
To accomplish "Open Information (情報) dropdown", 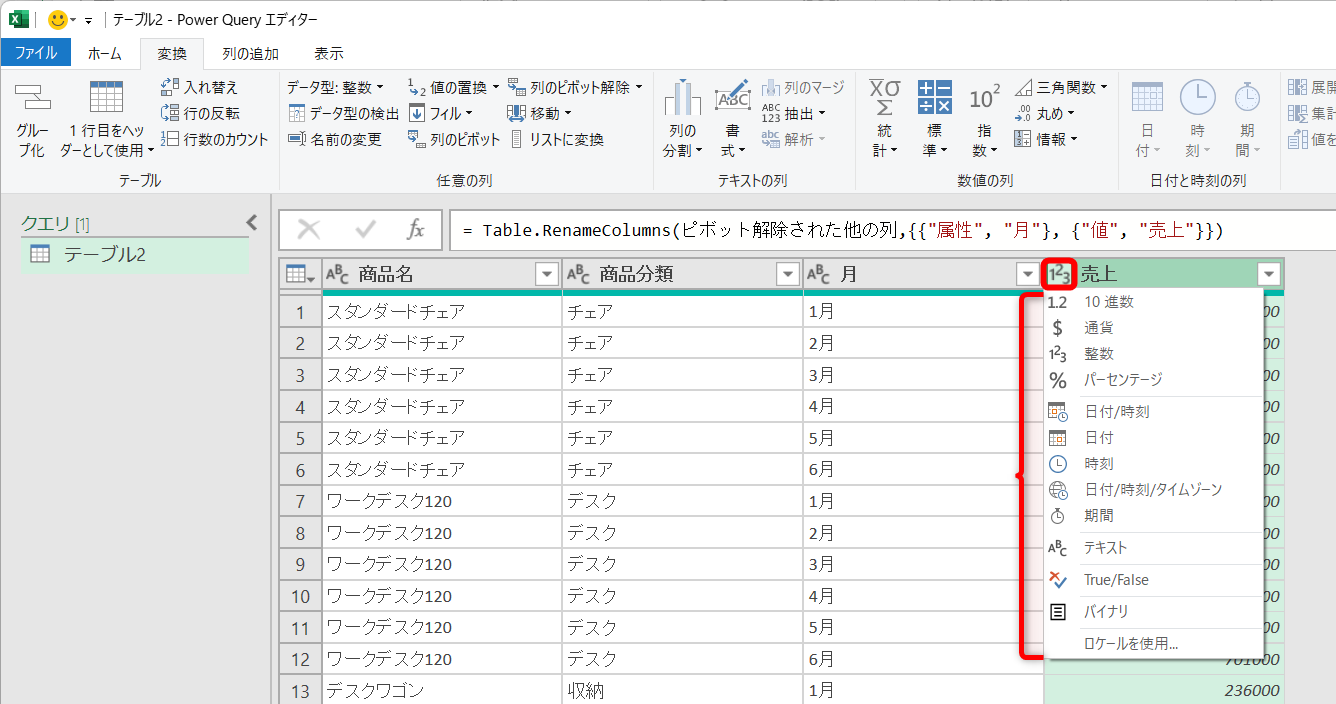I will click(1045, 139).
